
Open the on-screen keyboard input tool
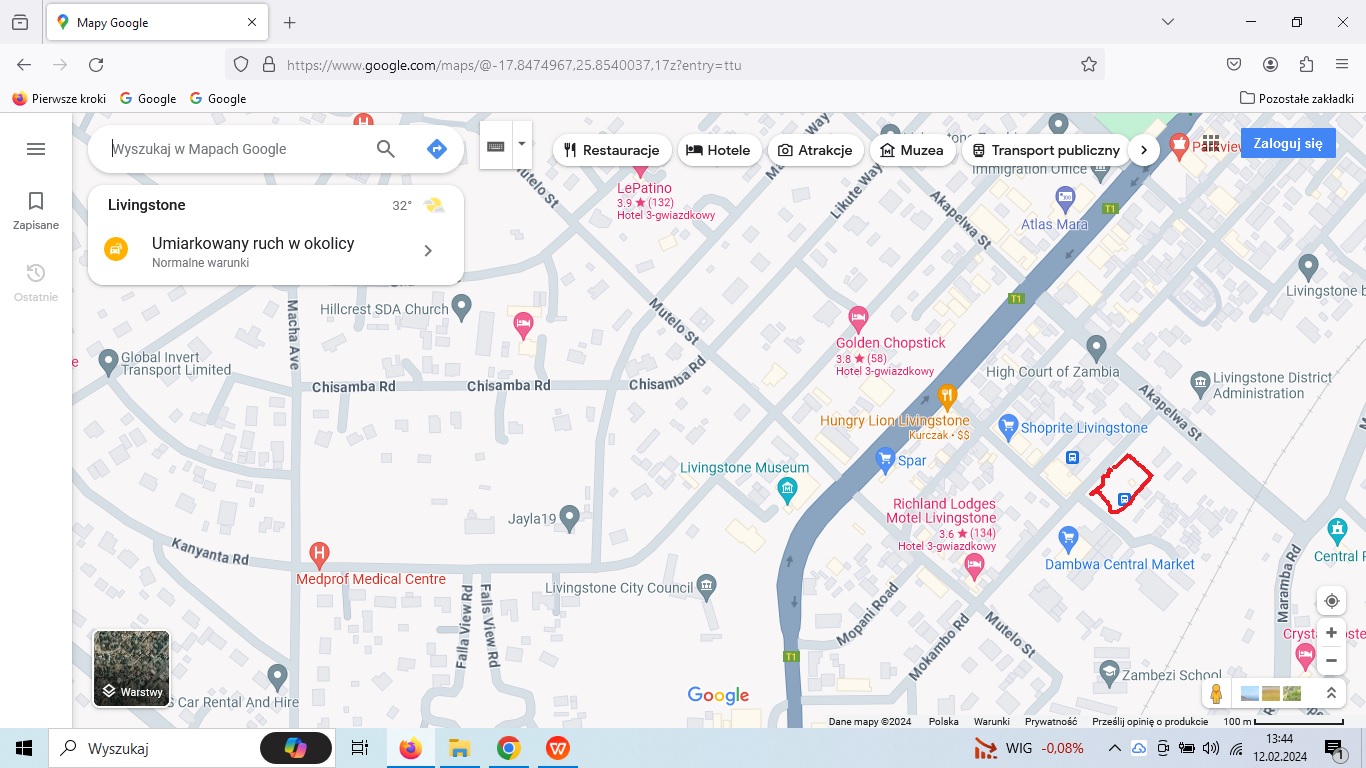[496, 146]
